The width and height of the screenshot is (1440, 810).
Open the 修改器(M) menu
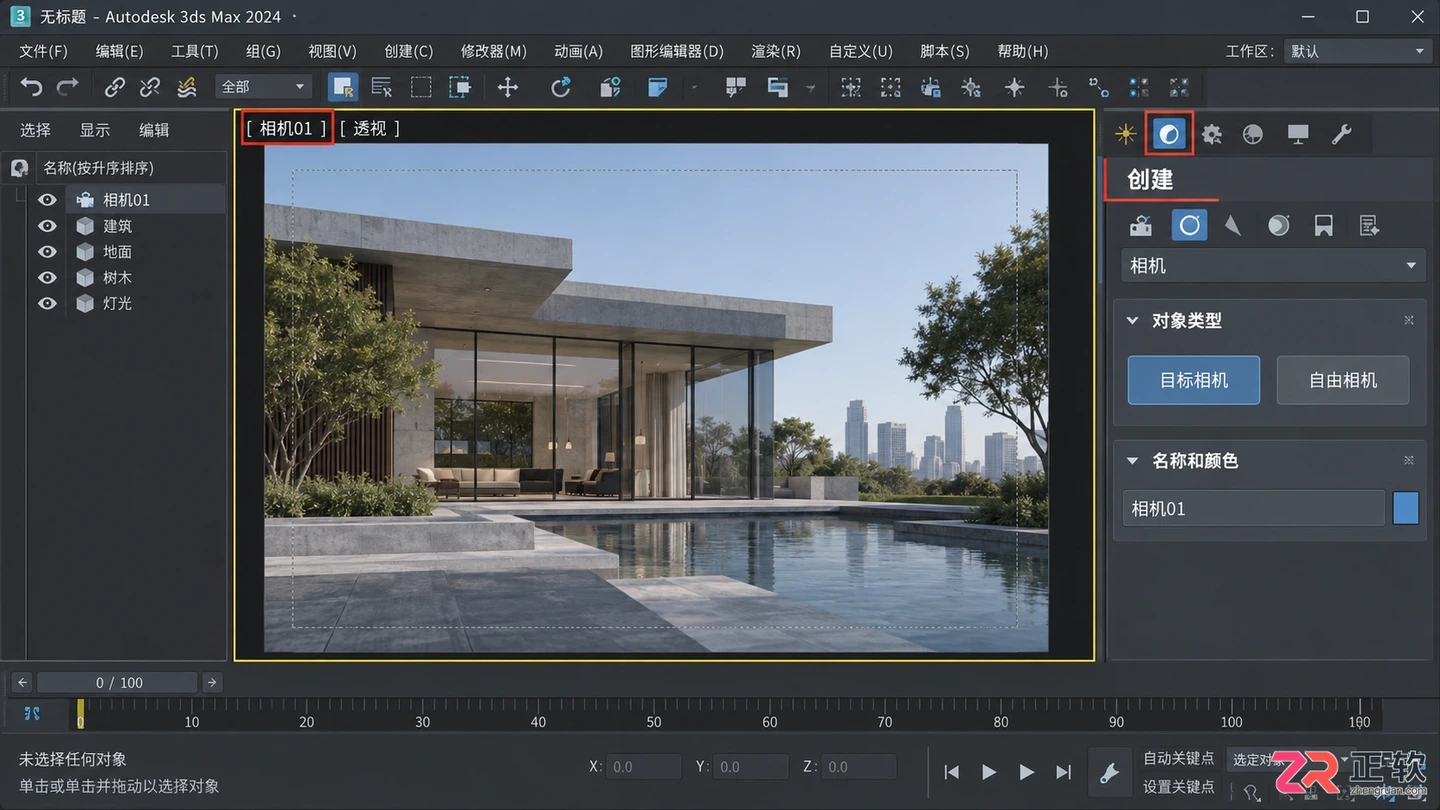click(493, 51)
